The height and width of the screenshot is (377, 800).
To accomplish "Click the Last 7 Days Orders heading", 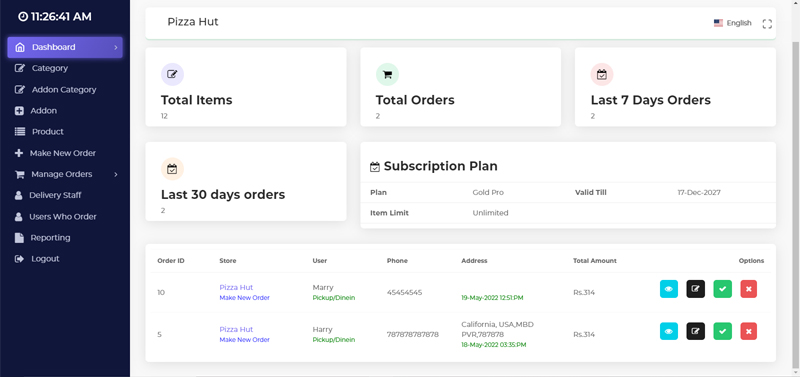I will tap(651, 100).
